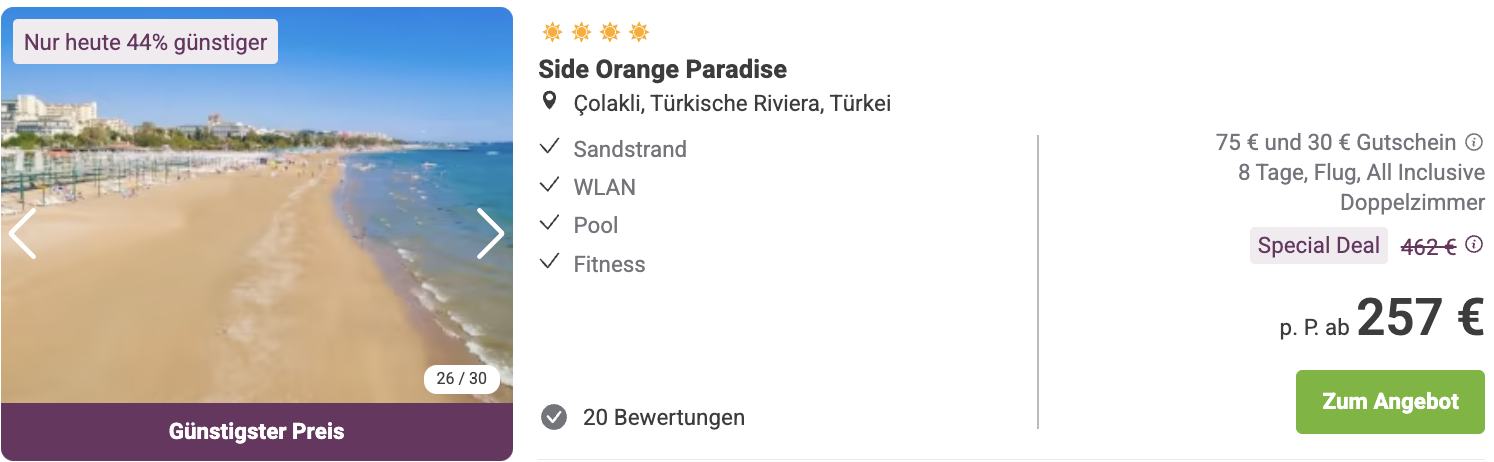The height and width of the screenshot is (462, 1494).
Task: Click the Special Deal badge
Action: pos(1319,245)
